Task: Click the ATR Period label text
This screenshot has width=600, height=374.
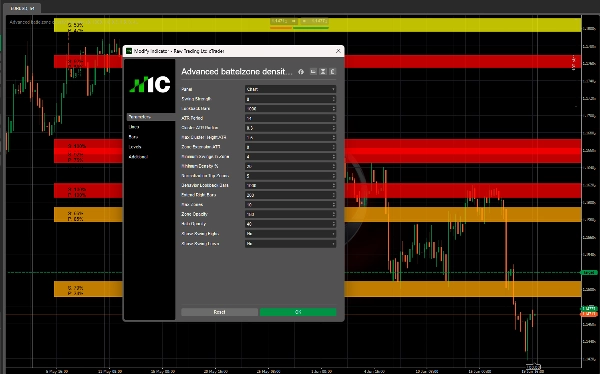Action: pos(192,118)
